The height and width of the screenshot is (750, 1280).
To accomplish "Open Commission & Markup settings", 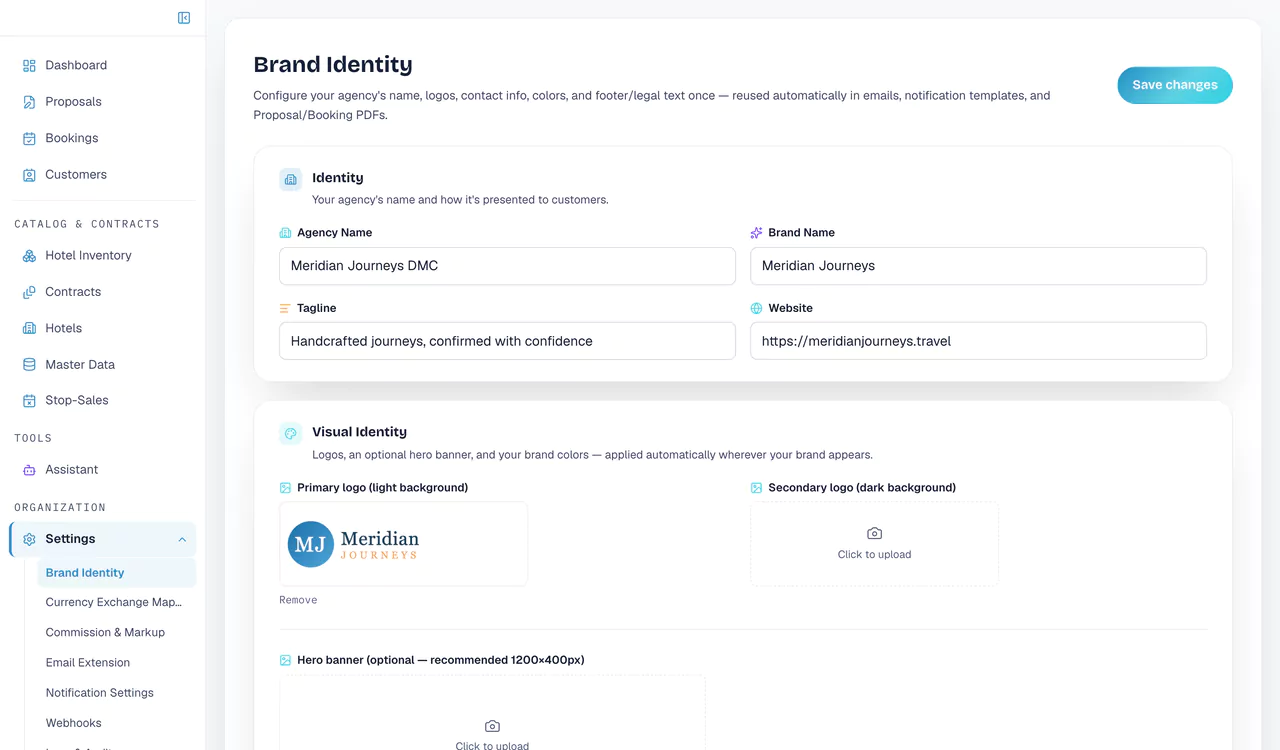I will [x=105, y=632].
